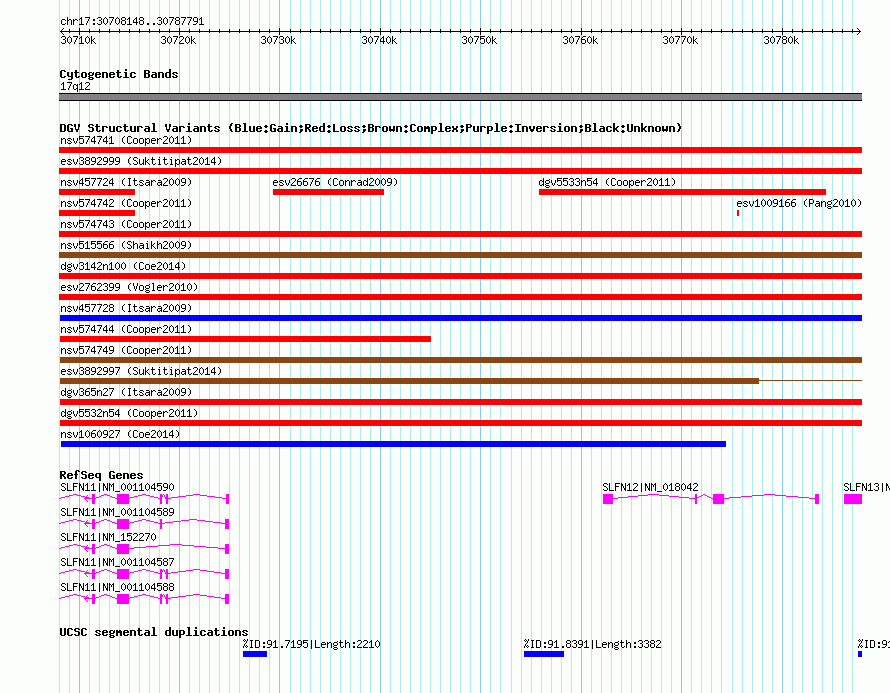Open the SLFN12|NM_018042 gene label
The image size is (890, 693).
coord(650,487)
